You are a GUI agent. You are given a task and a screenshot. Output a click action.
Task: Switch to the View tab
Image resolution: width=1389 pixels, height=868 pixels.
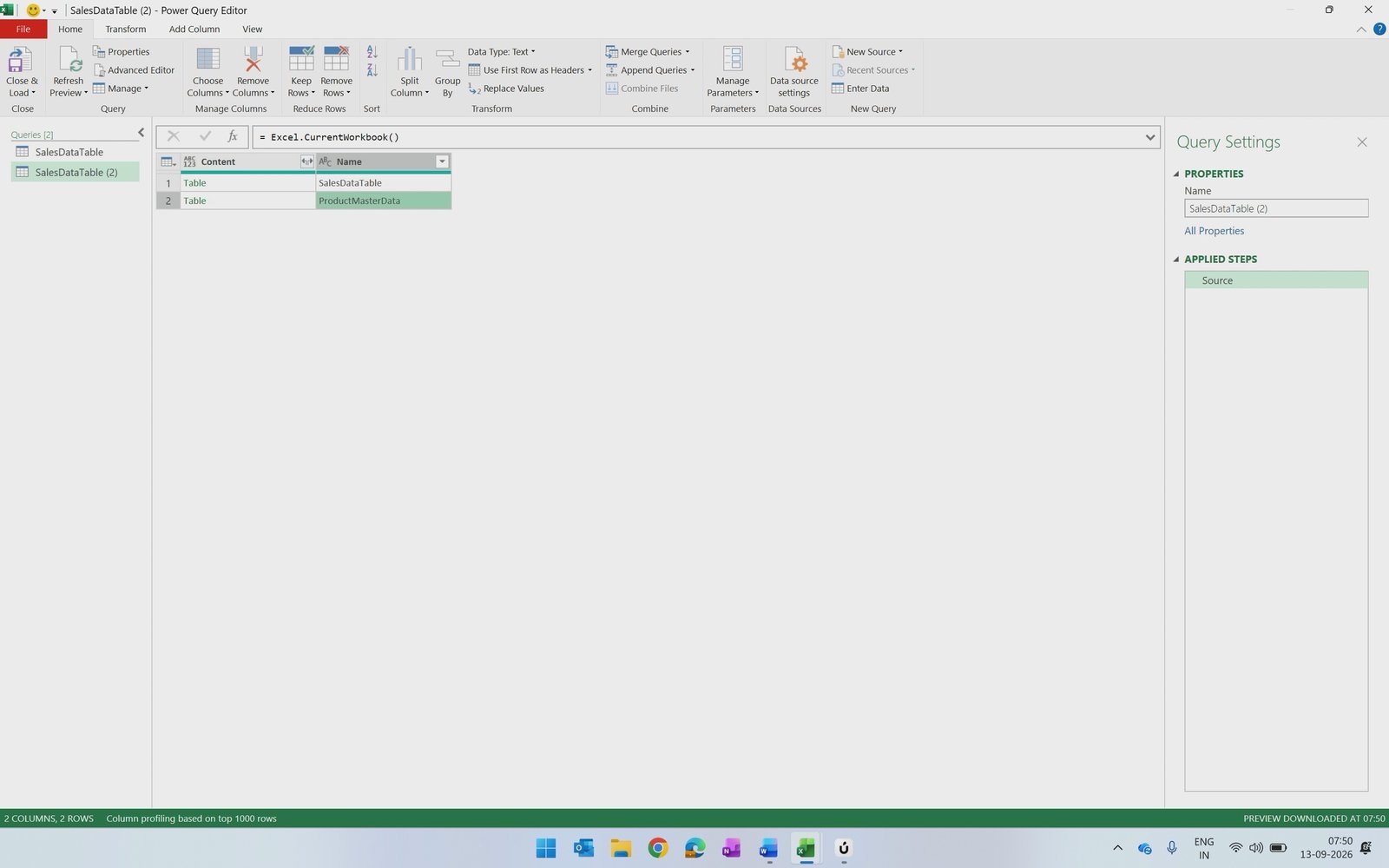coord(252,30)
